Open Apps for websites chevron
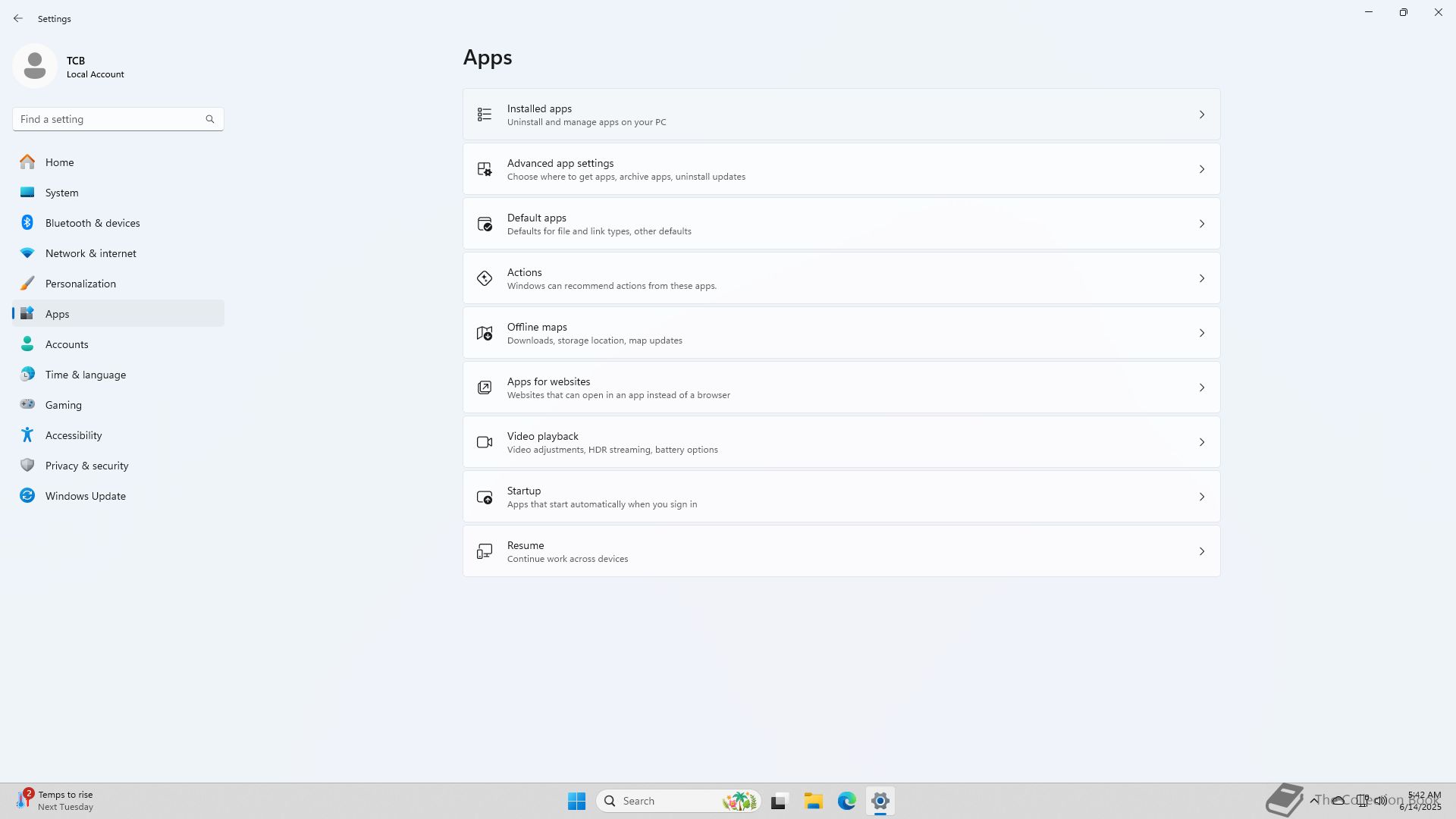 1201,388
